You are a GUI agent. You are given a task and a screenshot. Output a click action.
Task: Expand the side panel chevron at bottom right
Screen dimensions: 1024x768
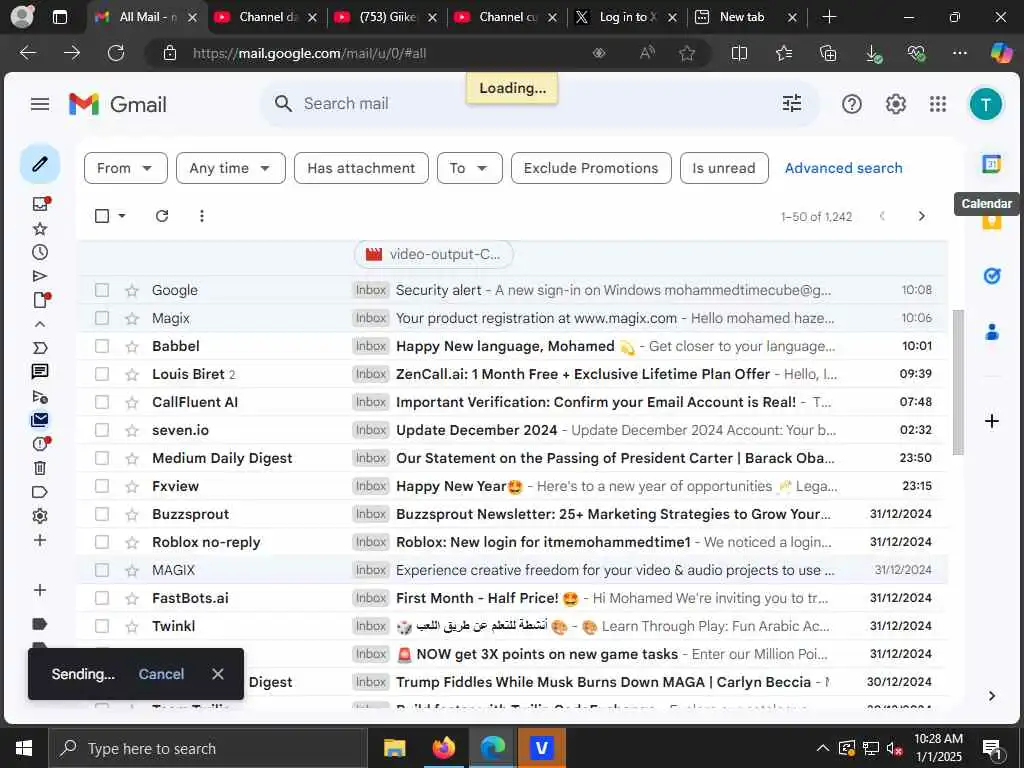tap(991, 696)
